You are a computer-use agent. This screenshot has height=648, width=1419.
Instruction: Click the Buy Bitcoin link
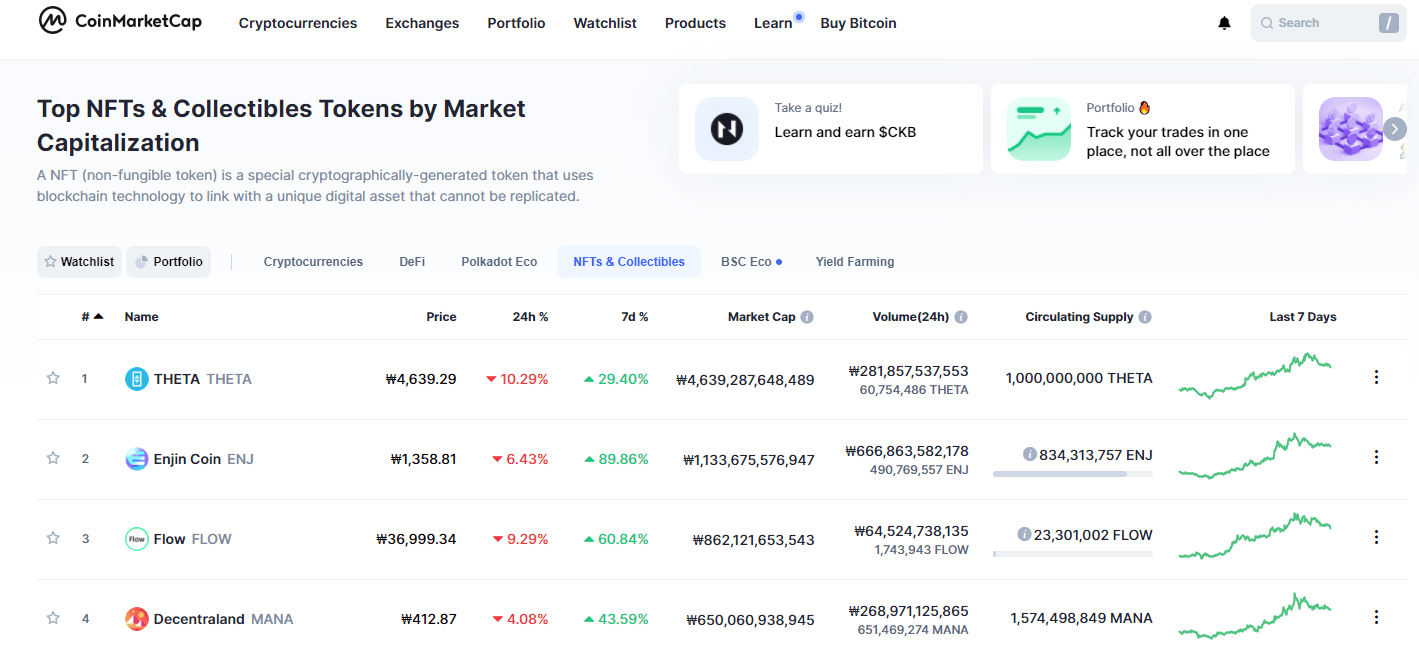pos(858,23)
